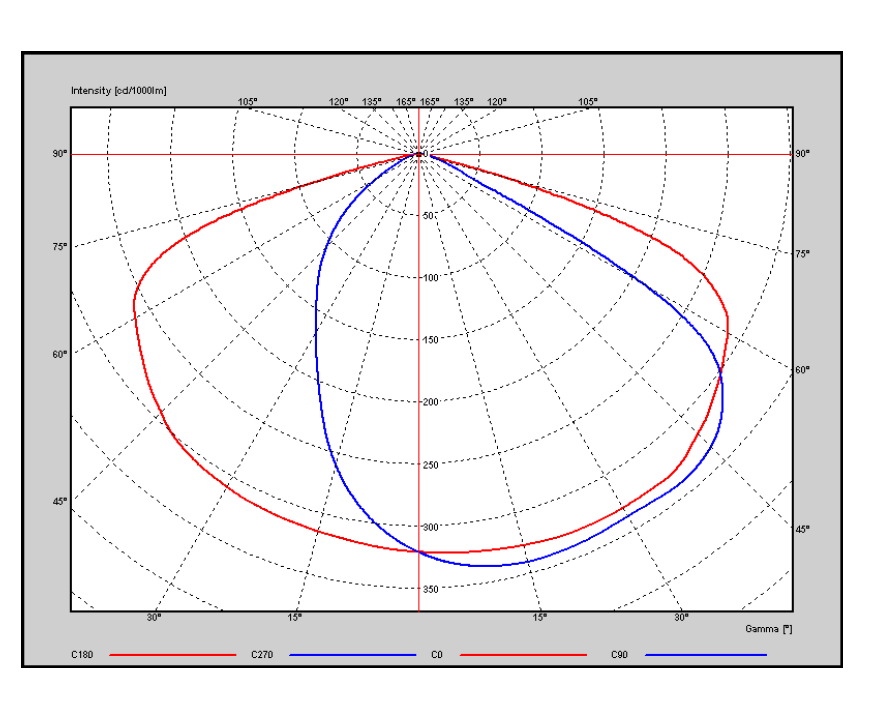Image resolution: width=871 pixels, height=715 pixels.
Task: Click the top-left 165° label
Action: coord(406,102)
